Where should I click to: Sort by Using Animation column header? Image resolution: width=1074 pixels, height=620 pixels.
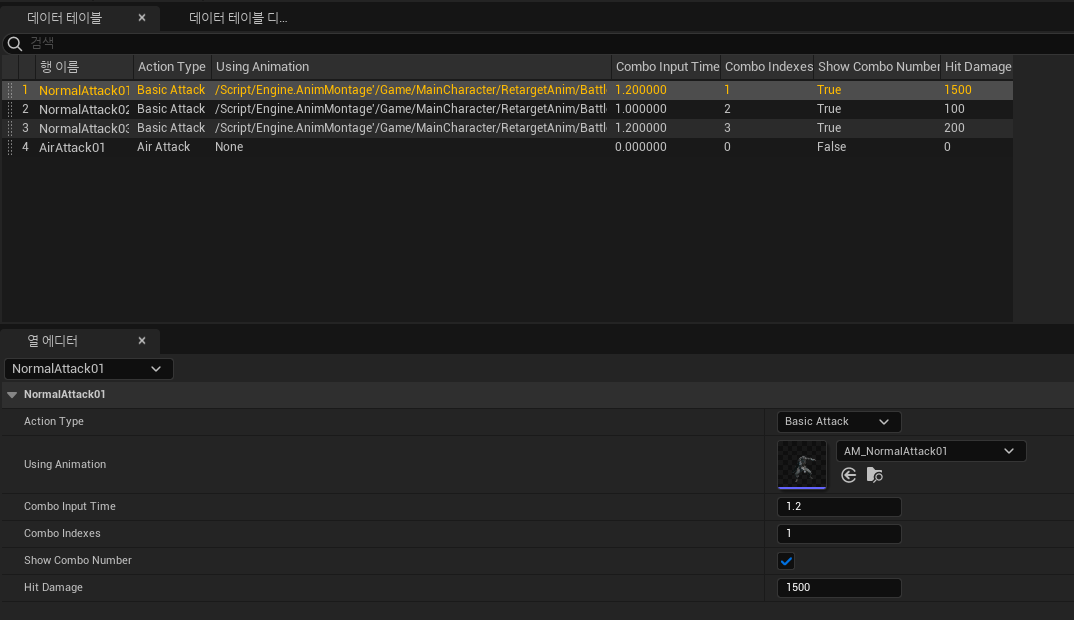411,66
